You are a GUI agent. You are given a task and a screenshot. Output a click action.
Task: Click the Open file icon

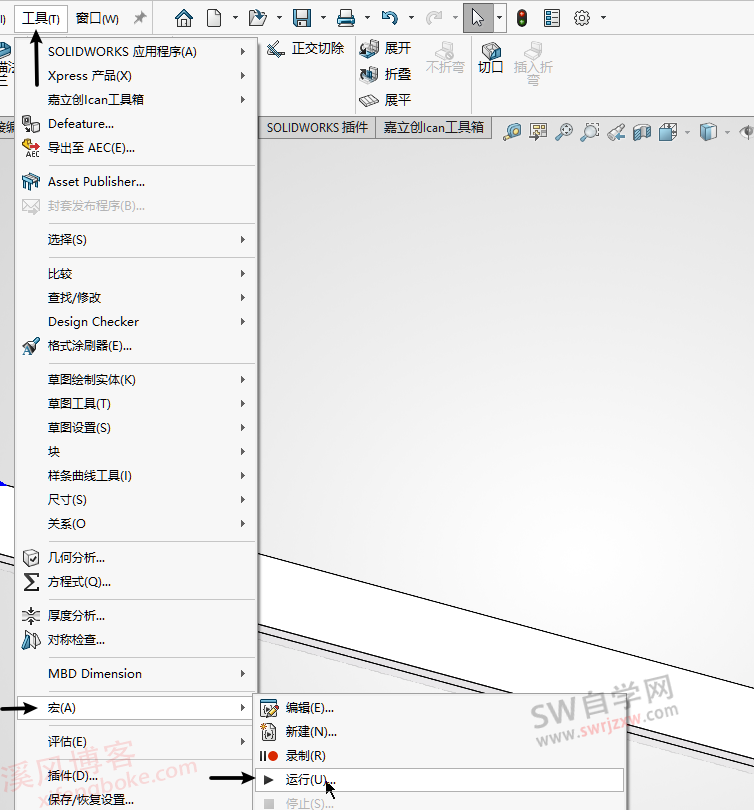(257, 18)
